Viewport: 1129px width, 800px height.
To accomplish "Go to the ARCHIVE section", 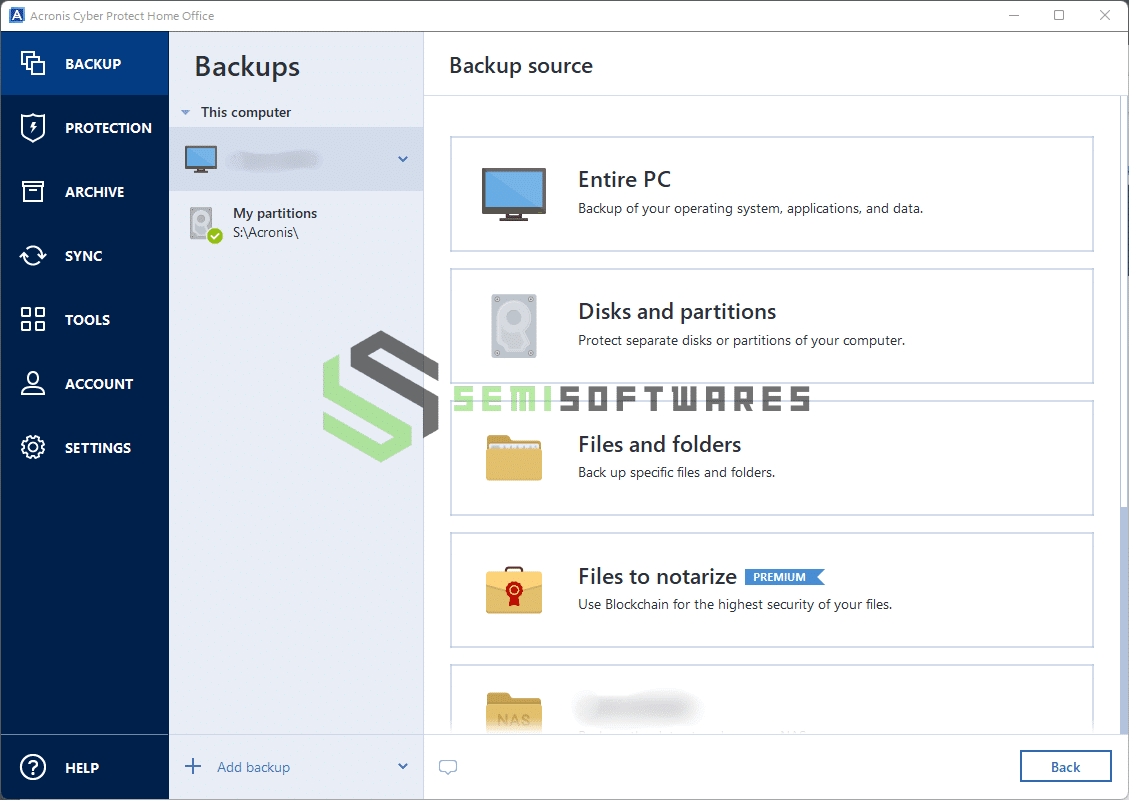I will (x=84, y=192).
